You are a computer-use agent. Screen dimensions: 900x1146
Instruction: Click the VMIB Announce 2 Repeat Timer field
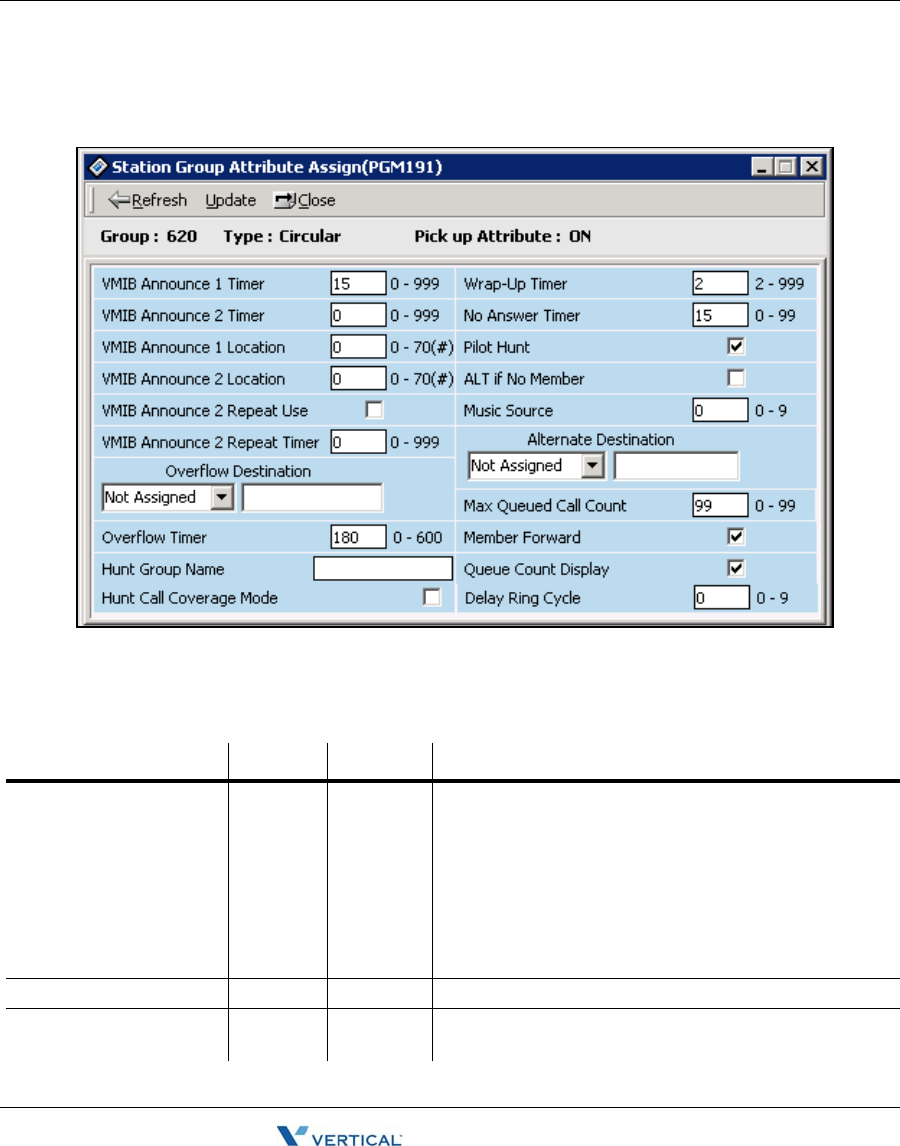click(x=358, y=442)
